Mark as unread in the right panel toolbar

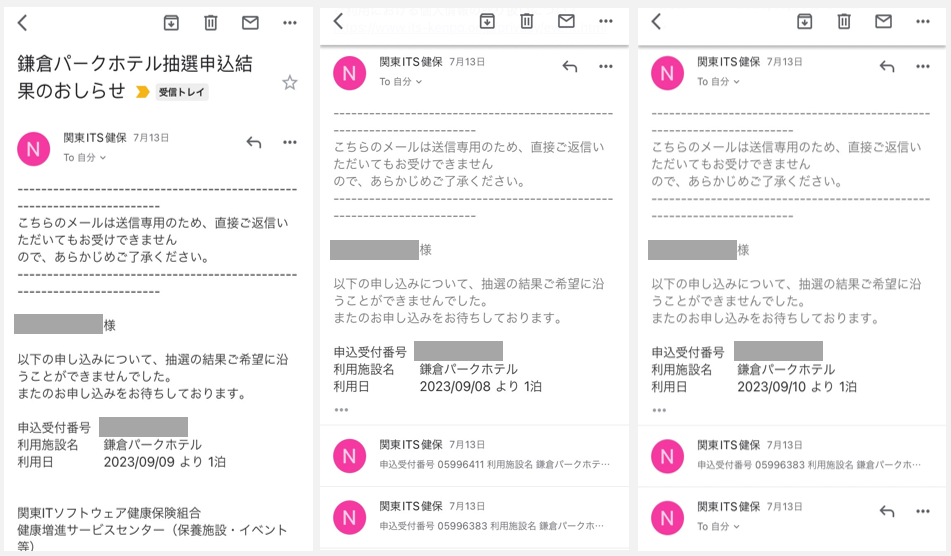(x=883, y=21)
